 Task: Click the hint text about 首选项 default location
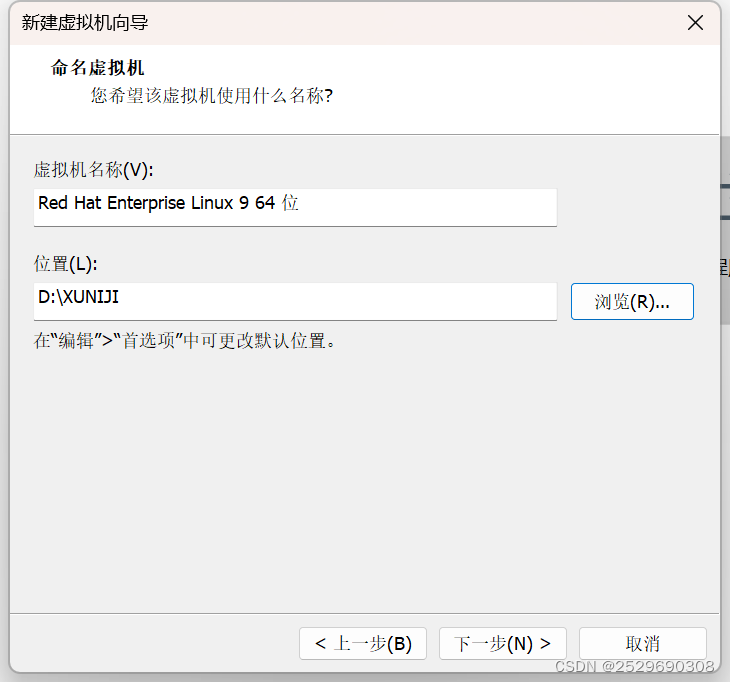(184, 340)
